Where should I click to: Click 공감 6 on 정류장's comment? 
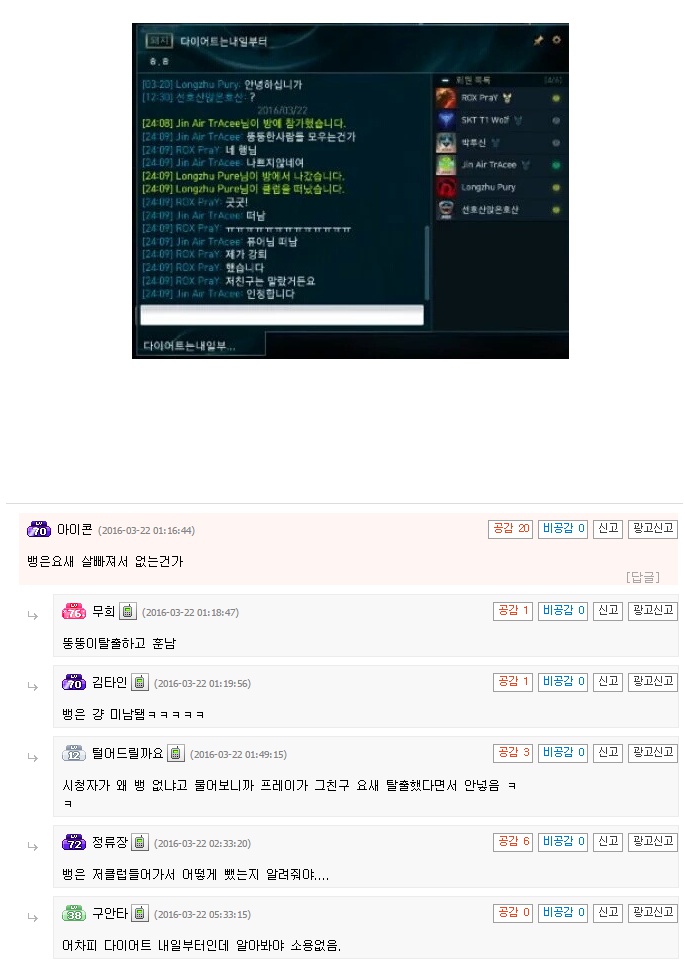click(513, 842)
